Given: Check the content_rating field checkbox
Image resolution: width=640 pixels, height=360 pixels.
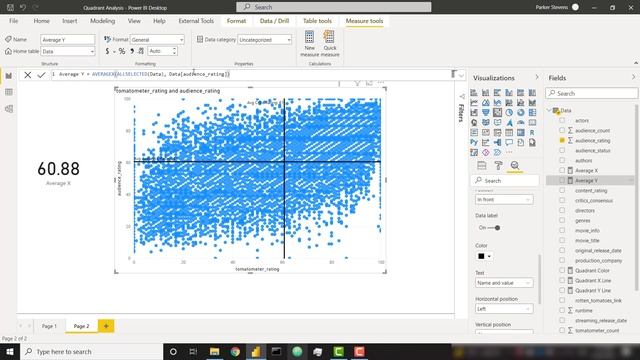Looking at the screenshot, I should coord(562,190).
